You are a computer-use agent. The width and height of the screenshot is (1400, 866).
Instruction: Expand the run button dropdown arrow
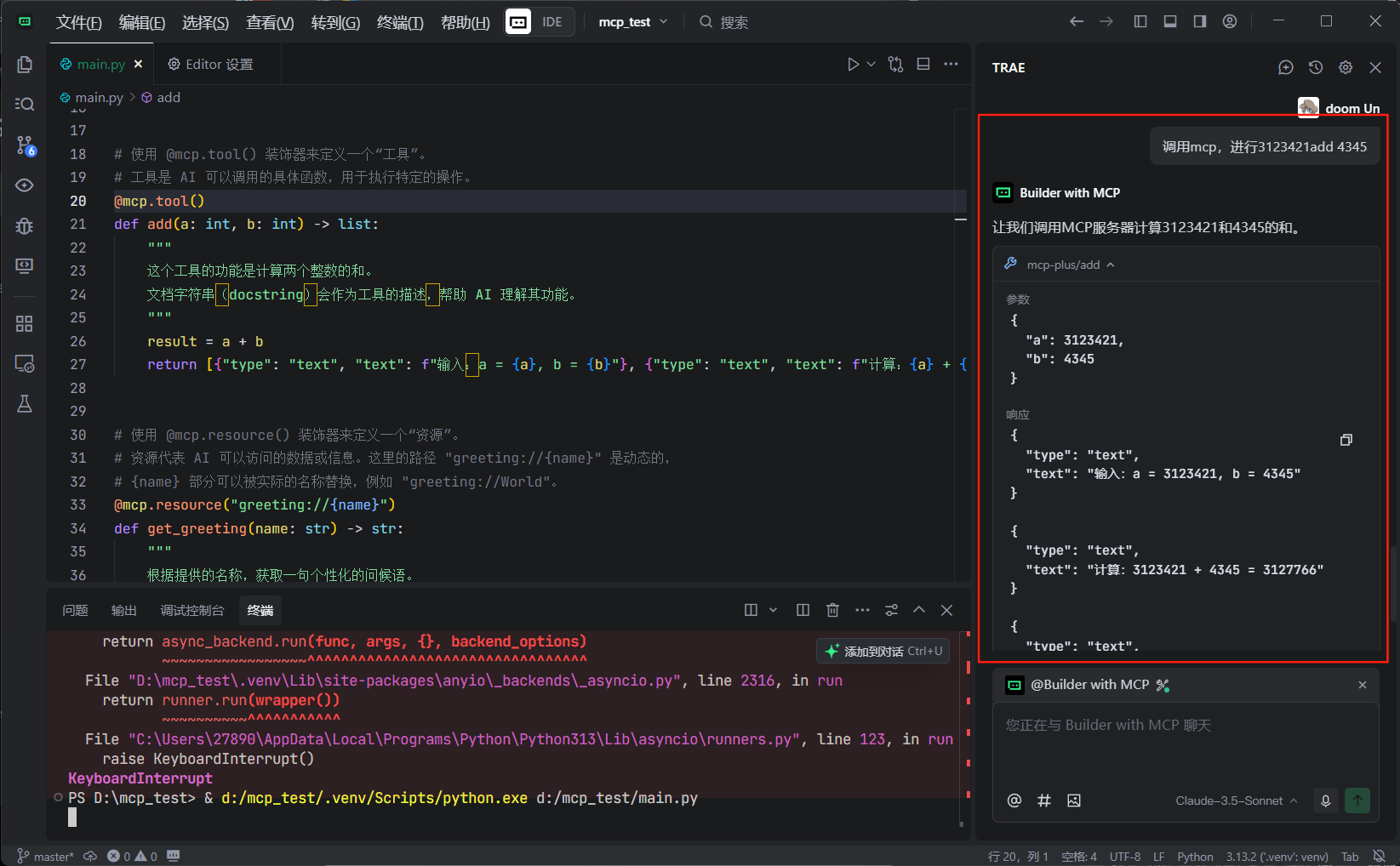point(871,65)
